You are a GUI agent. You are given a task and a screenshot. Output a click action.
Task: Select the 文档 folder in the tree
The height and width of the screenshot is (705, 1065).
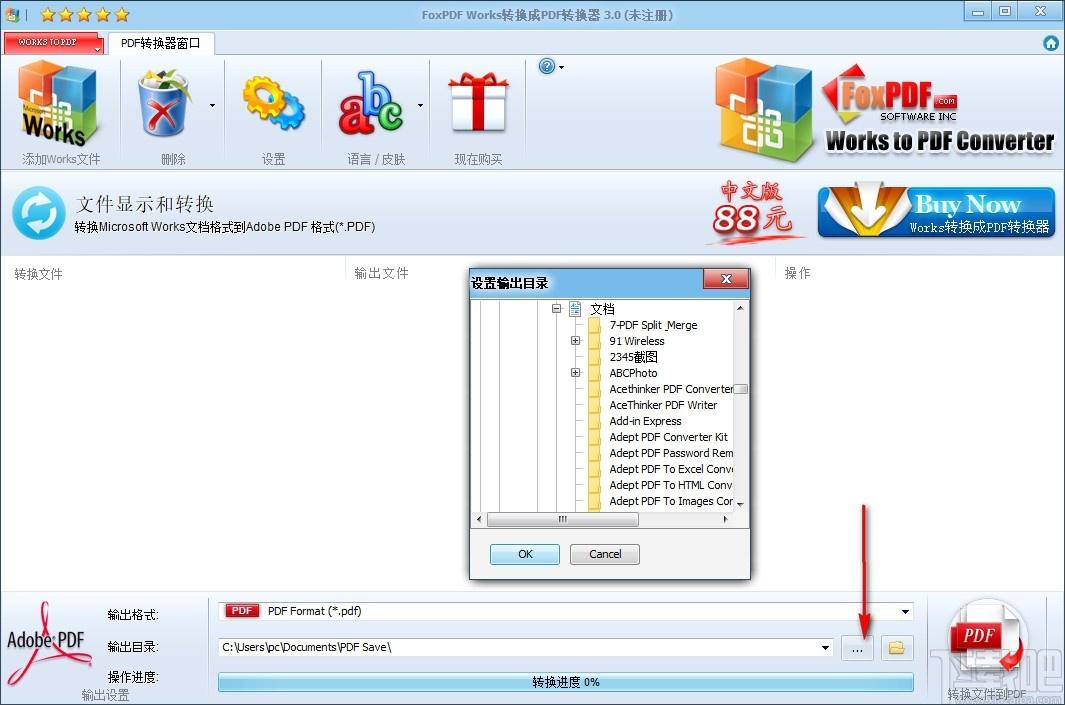click(602, 308)
